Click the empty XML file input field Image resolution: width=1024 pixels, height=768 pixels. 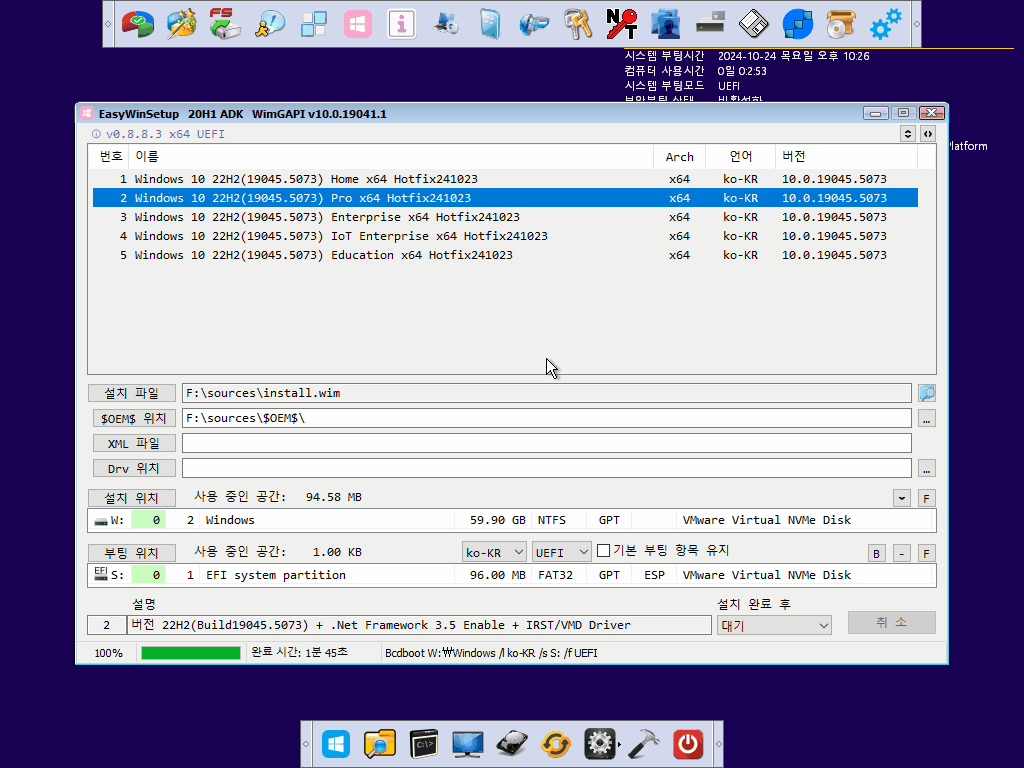tap(547, 443)
